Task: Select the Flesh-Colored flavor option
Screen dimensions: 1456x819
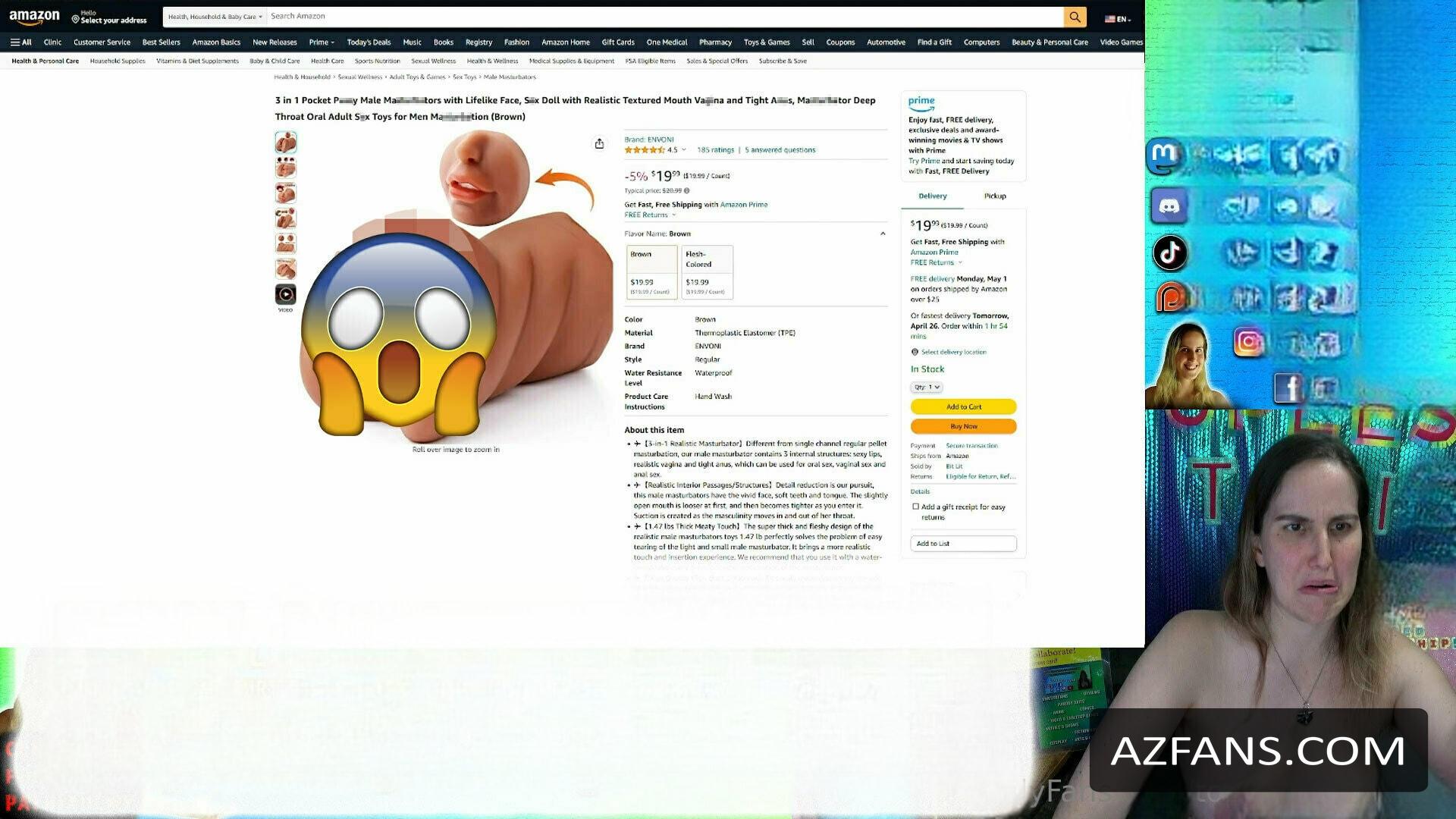Action: click(x=707, y=272)
